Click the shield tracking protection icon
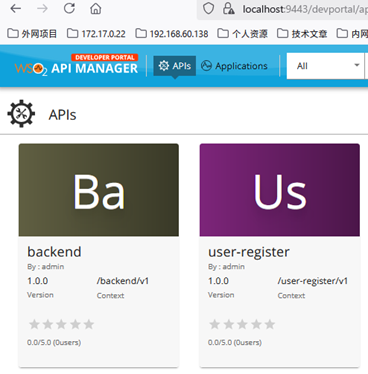This screenshot has width=368, height=374. click(208, 9)
